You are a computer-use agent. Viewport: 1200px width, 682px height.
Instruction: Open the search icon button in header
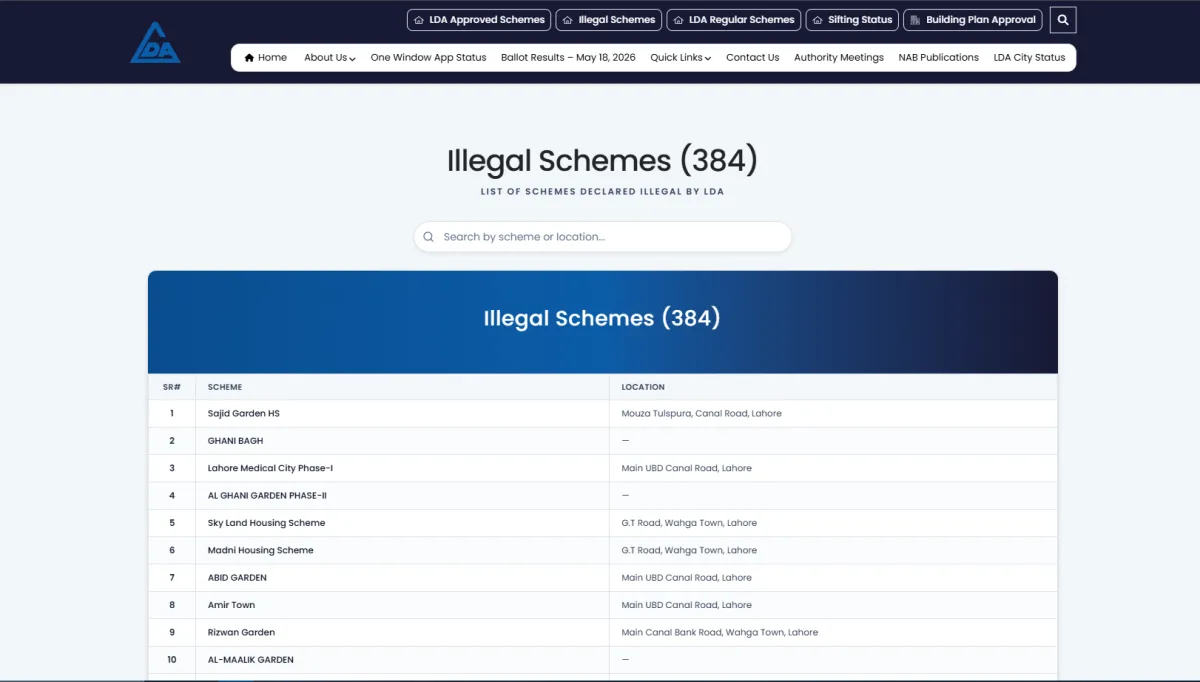pos(1063,20)
